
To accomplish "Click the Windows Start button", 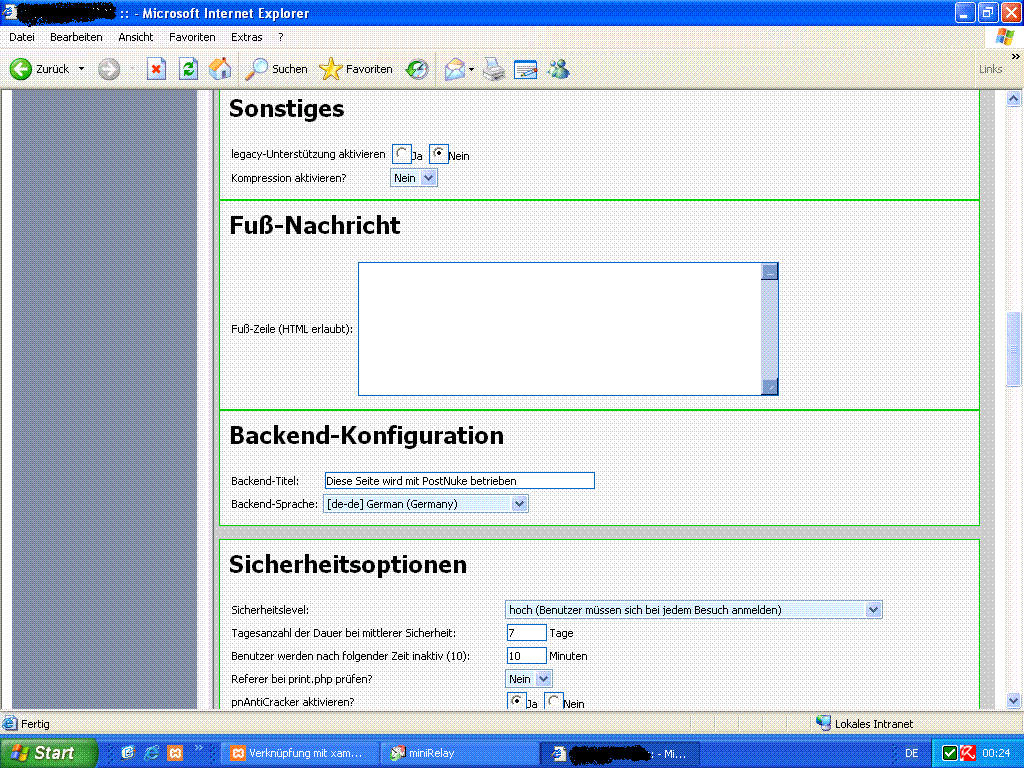I will point(48,753).
